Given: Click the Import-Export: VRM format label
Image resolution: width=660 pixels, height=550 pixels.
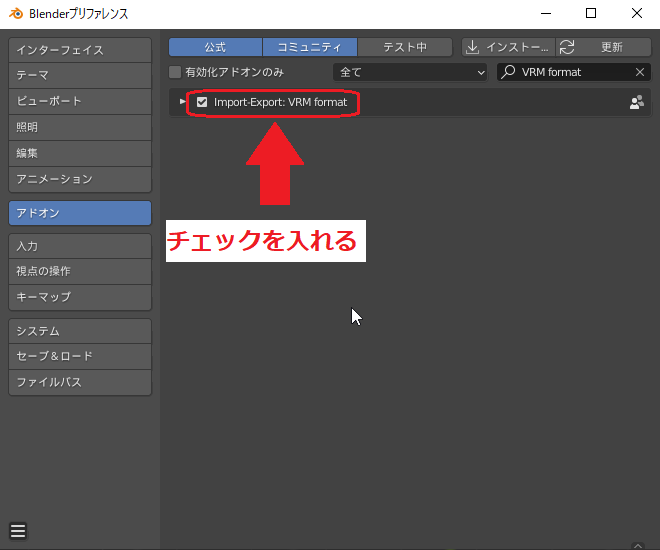Looking at the screenshot, I should click(x=280, y=102).
